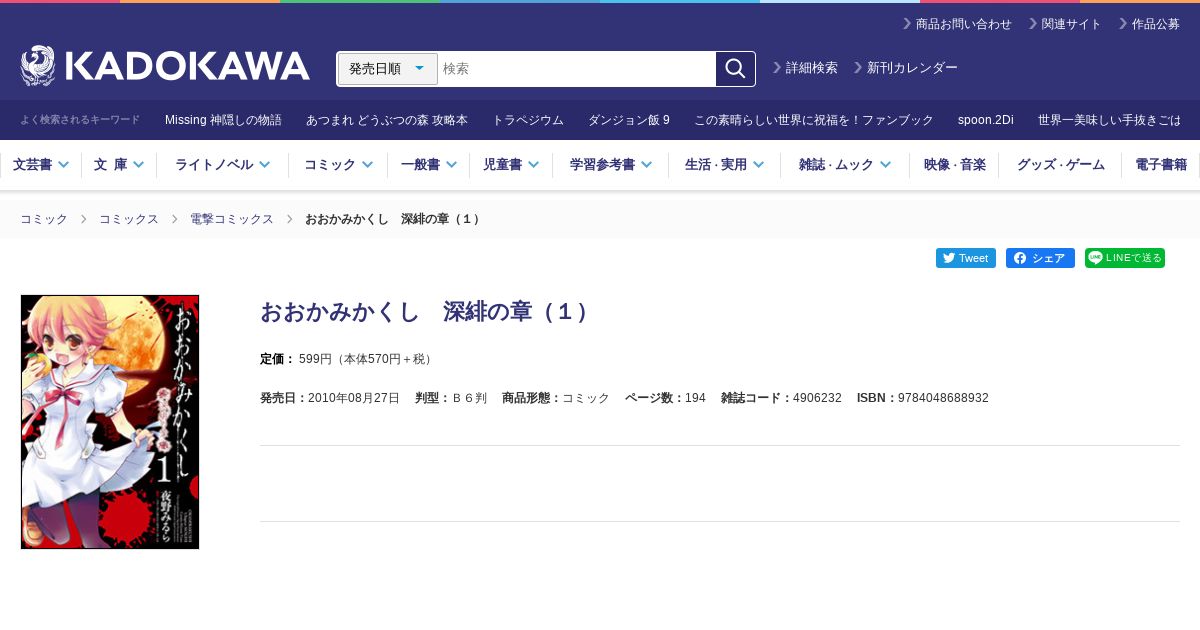Click the book cover thumbnail
Viewport: 1200px width, 630px height.
pyautogui.click(x=110, y=422)
